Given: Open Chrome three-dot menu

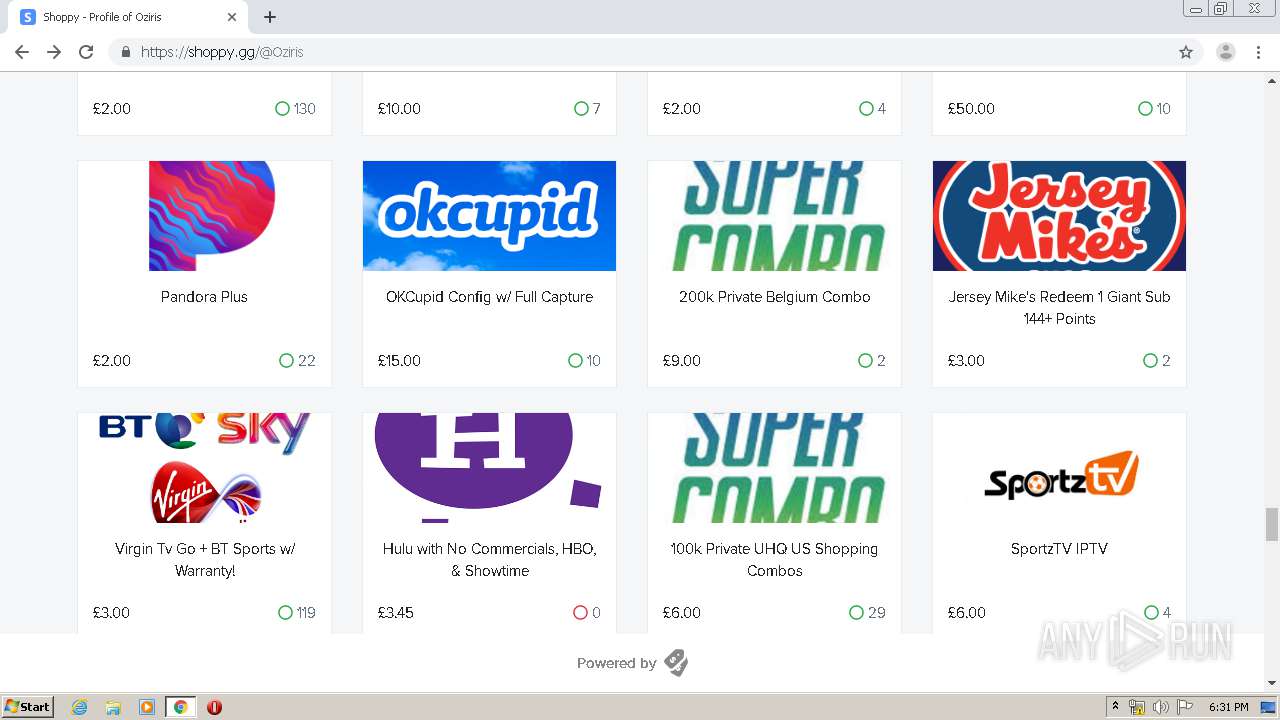Looking at the screenshot, I should [x=1258, y=52].
